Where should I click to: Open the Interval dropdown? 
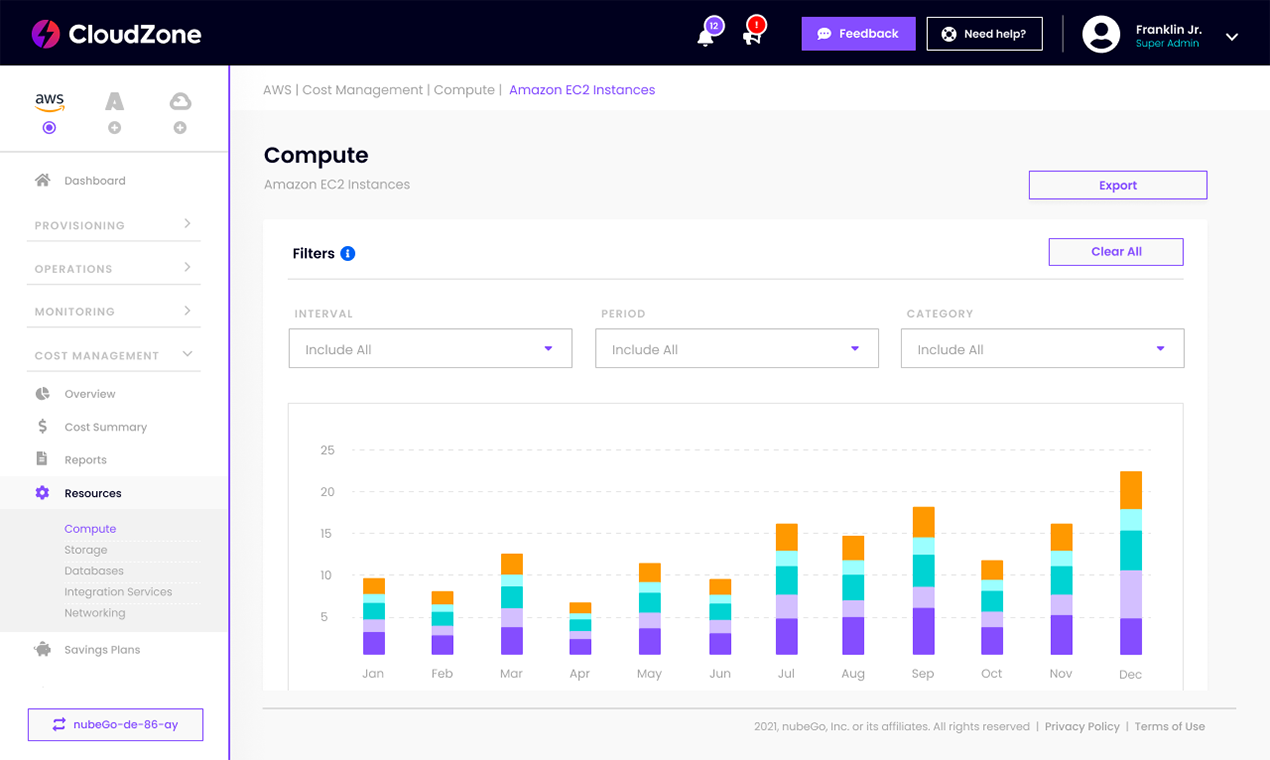point(430,348)
